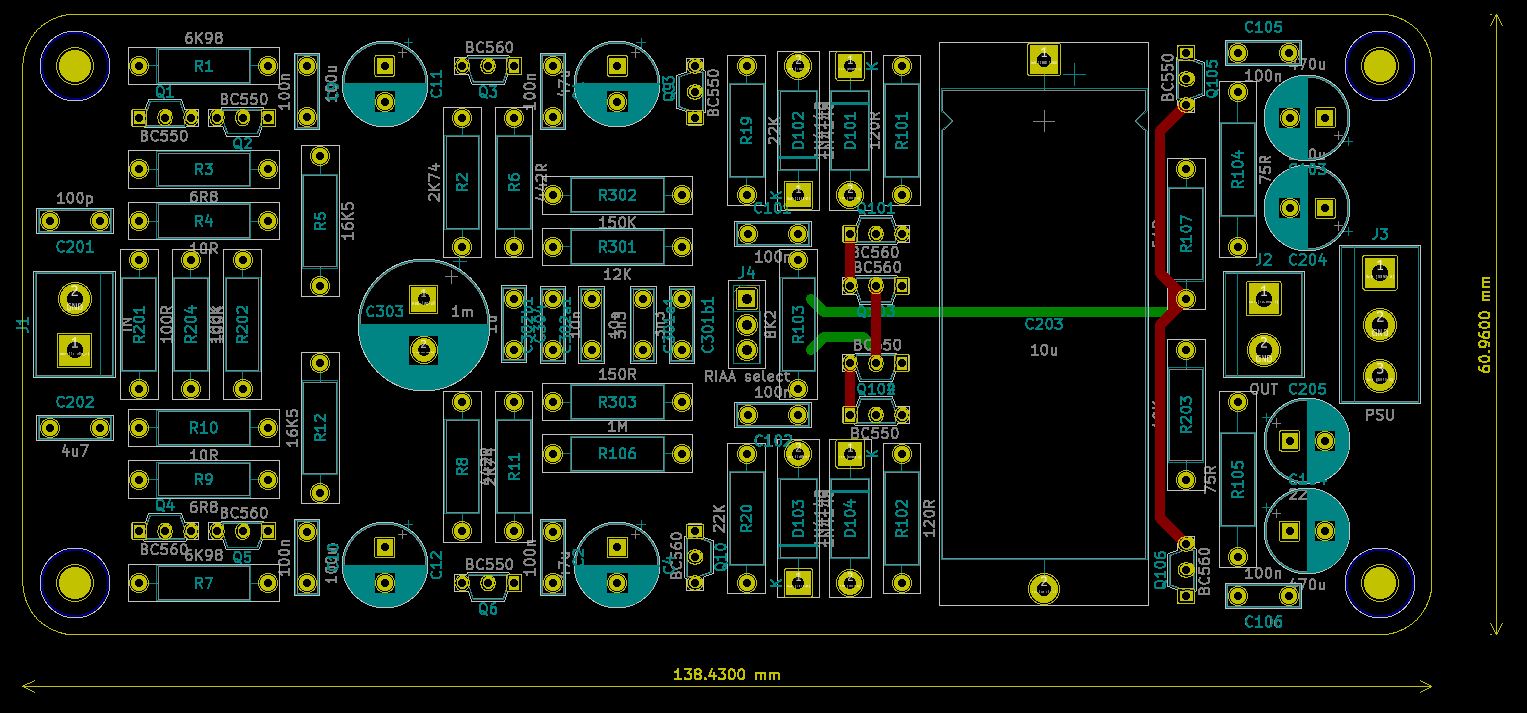
Task: Select resistor R302 footprint
Action: 617,195
